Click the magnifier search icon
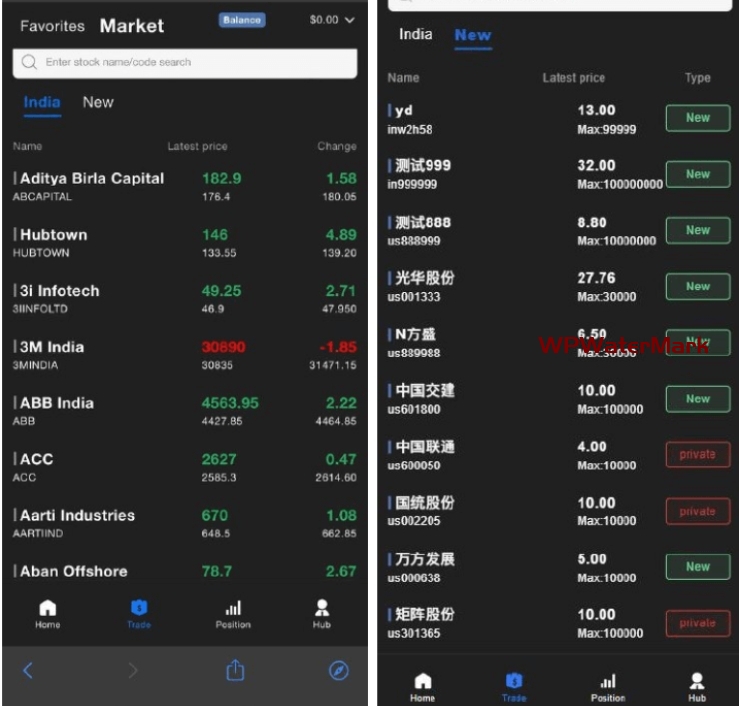The height and width of the screenshot is (706, 739). (x=29, y=62)
